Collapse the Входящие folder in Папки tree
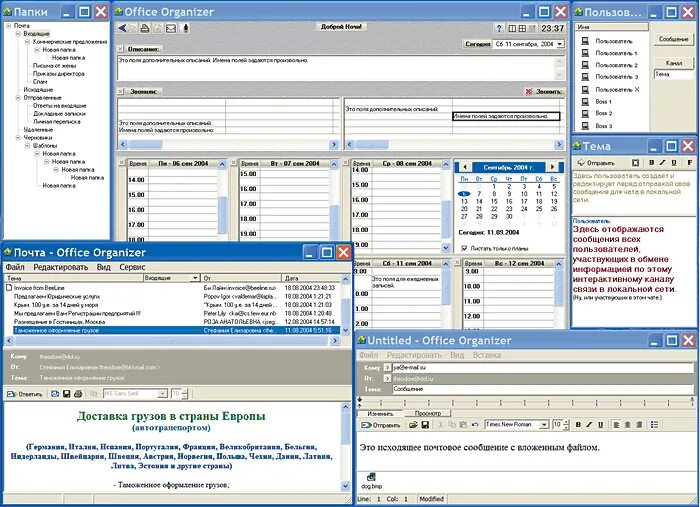The image size is (700, 507). (x=18, y=33)
